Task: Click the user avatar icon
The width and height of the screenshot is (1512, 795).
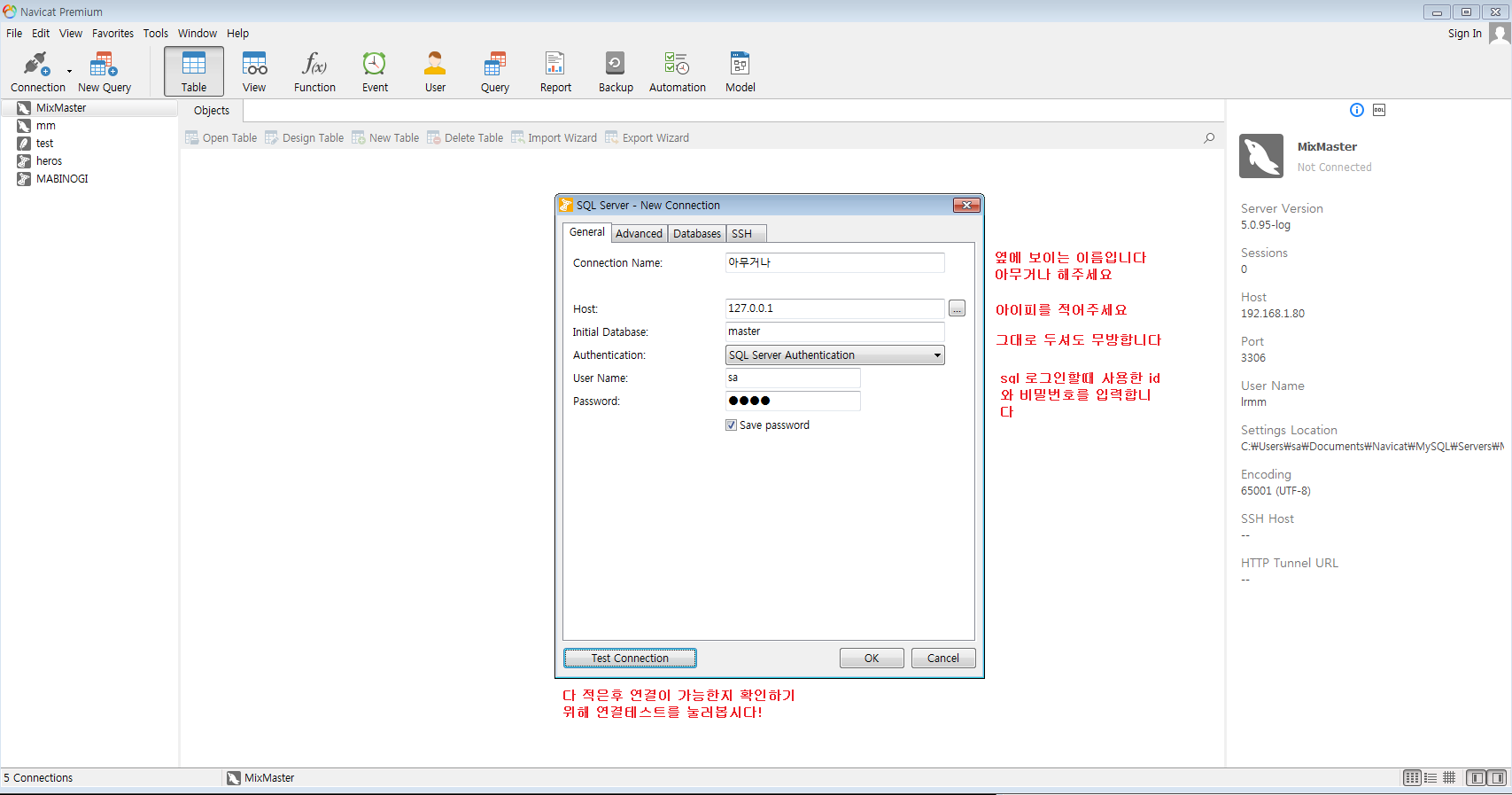Action: pyautogui.click(x=1499, y=34)
